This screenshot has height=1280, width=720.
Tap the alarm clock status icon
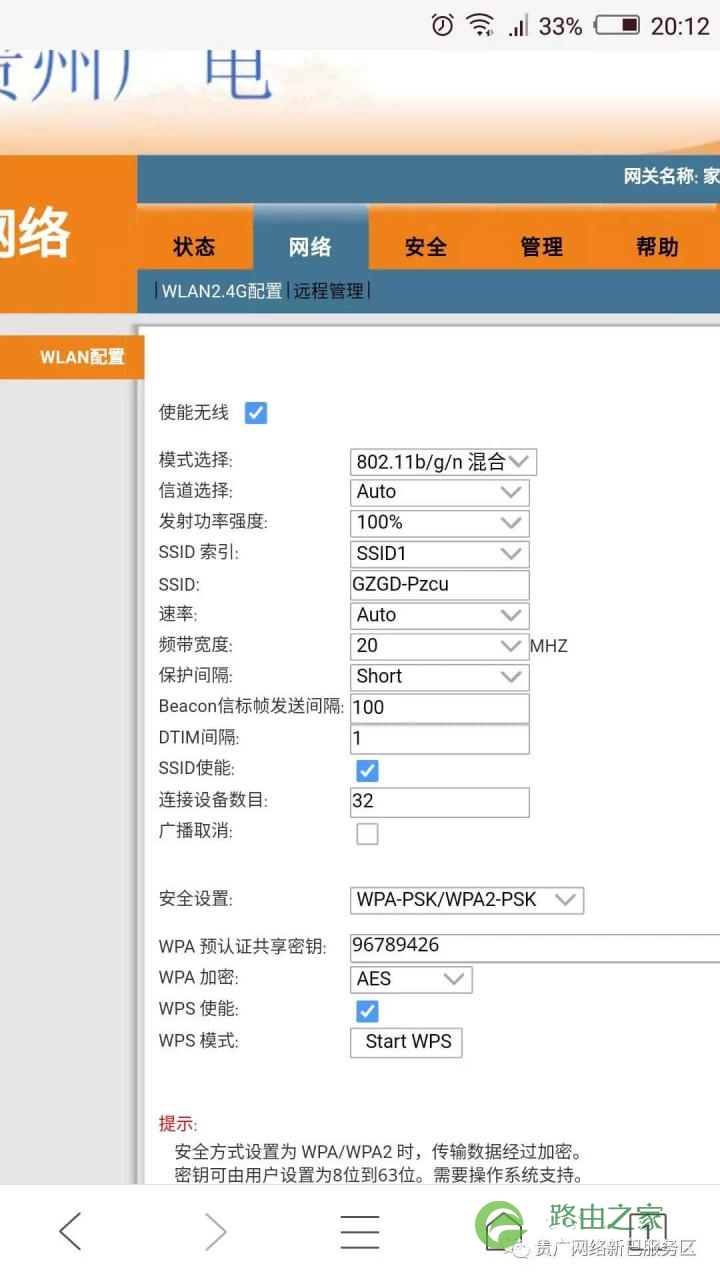point(443,25)
